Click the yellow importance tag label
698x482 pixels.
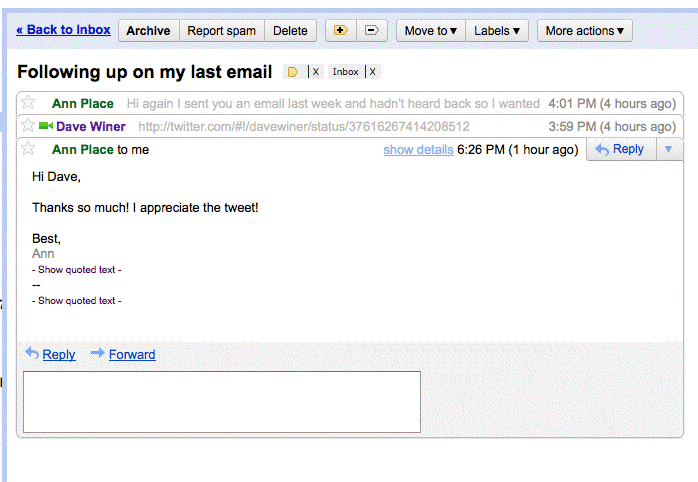click(293, 72)
